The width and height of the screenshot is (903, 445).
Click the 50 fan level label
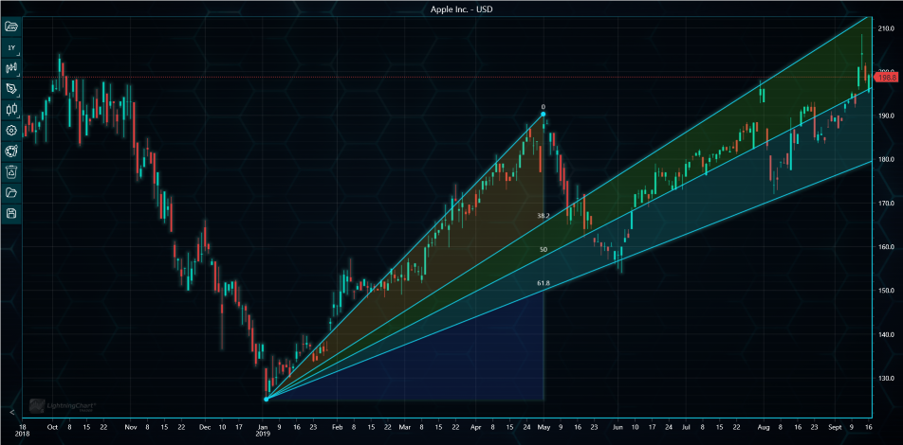click(543, 249)
